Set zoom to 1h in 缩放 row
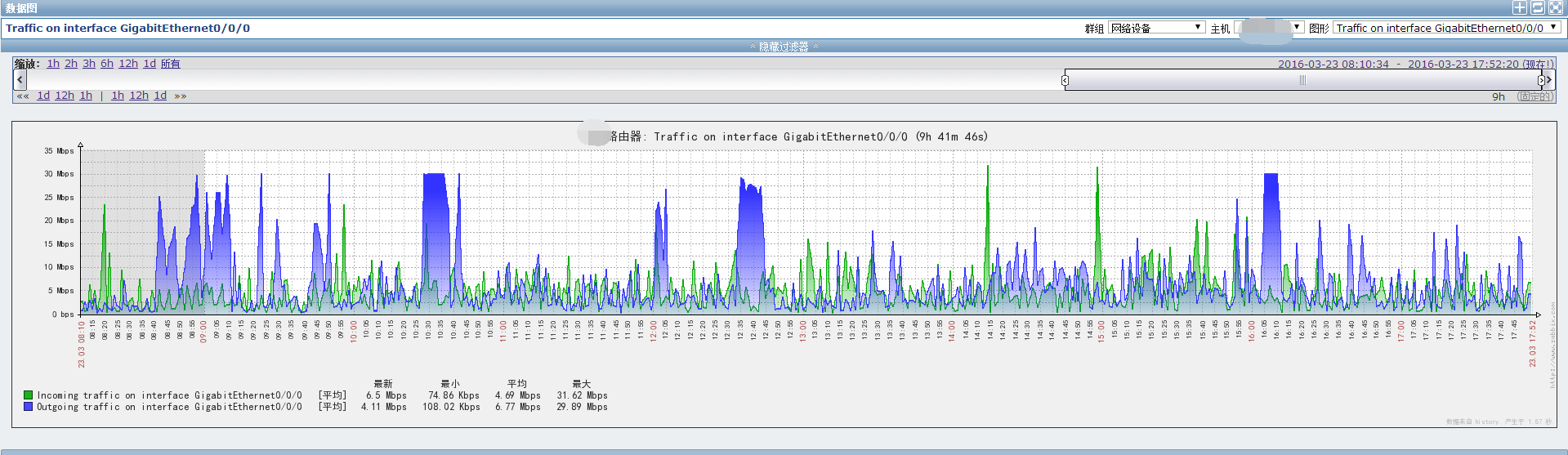 click(53, 64)
